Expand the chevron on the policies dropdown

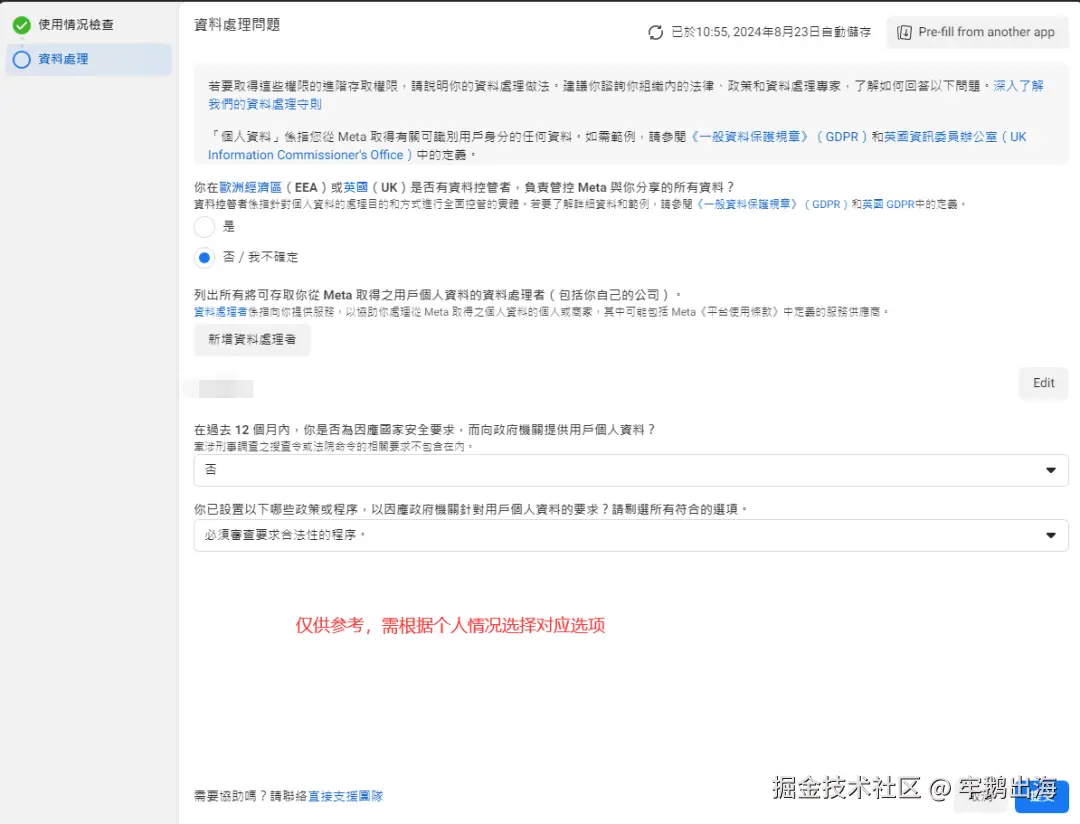point(1051,535)
